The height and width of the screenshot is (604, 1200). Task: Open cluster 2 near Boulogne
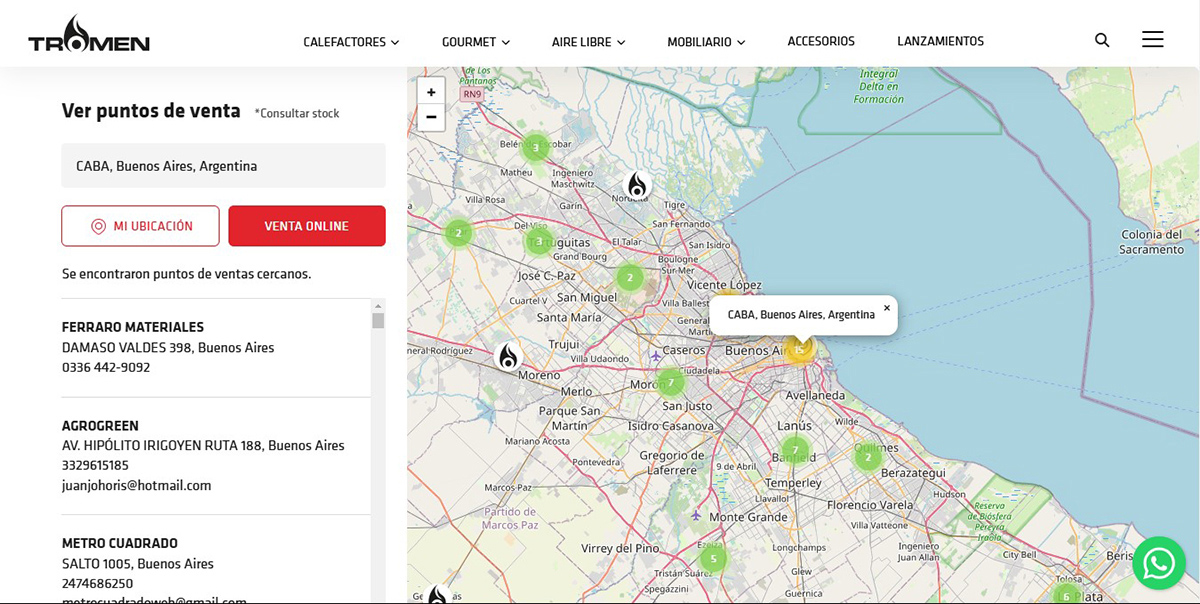(629, 277)
